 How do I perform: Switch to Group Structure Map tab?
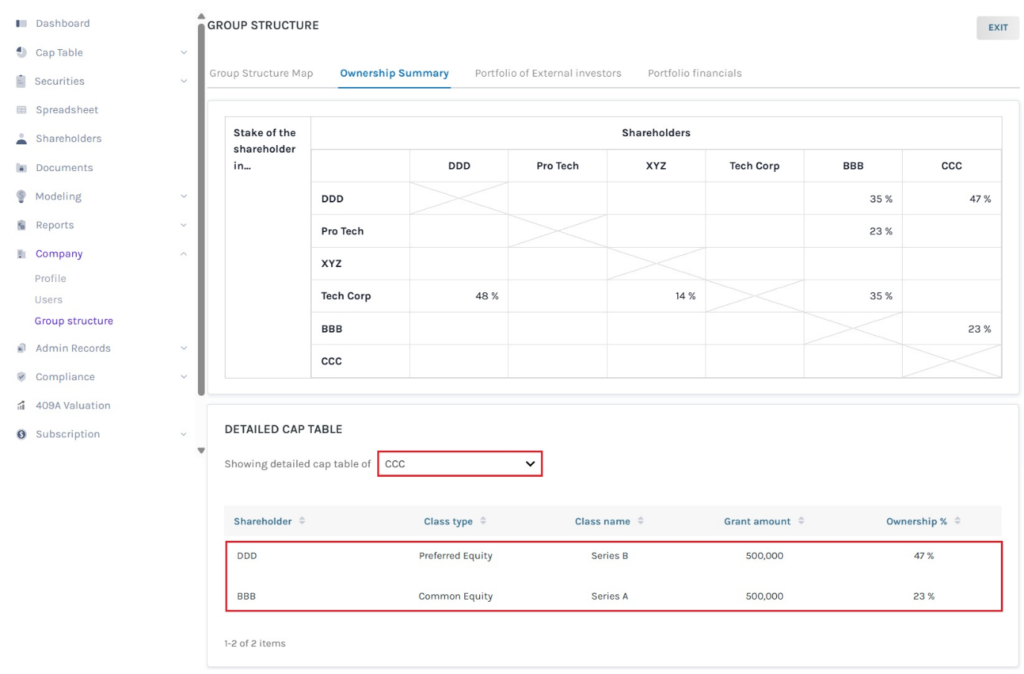261,73
